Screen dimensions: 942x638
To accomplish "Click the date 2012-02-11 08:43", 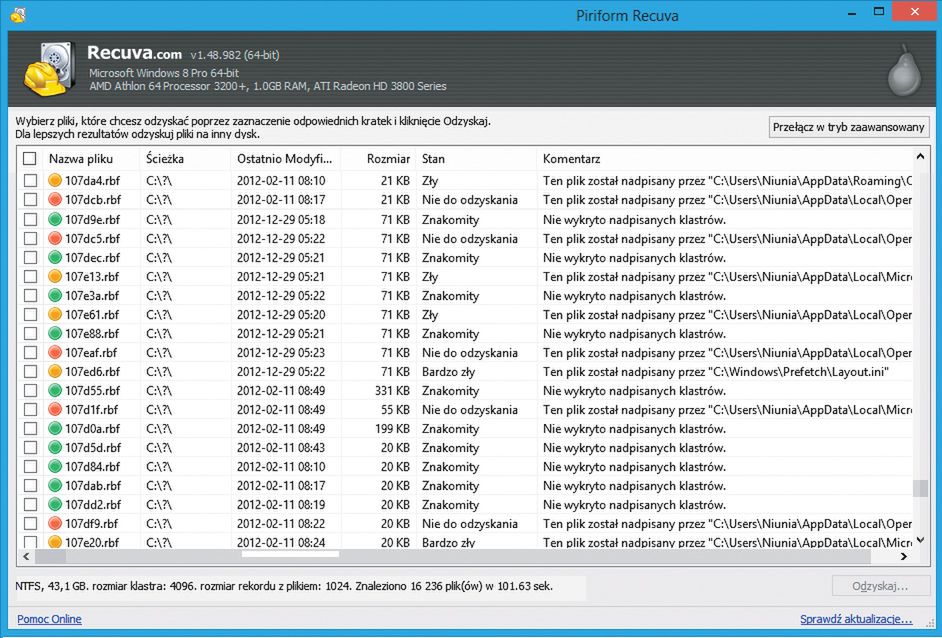I will pos(281,448).
